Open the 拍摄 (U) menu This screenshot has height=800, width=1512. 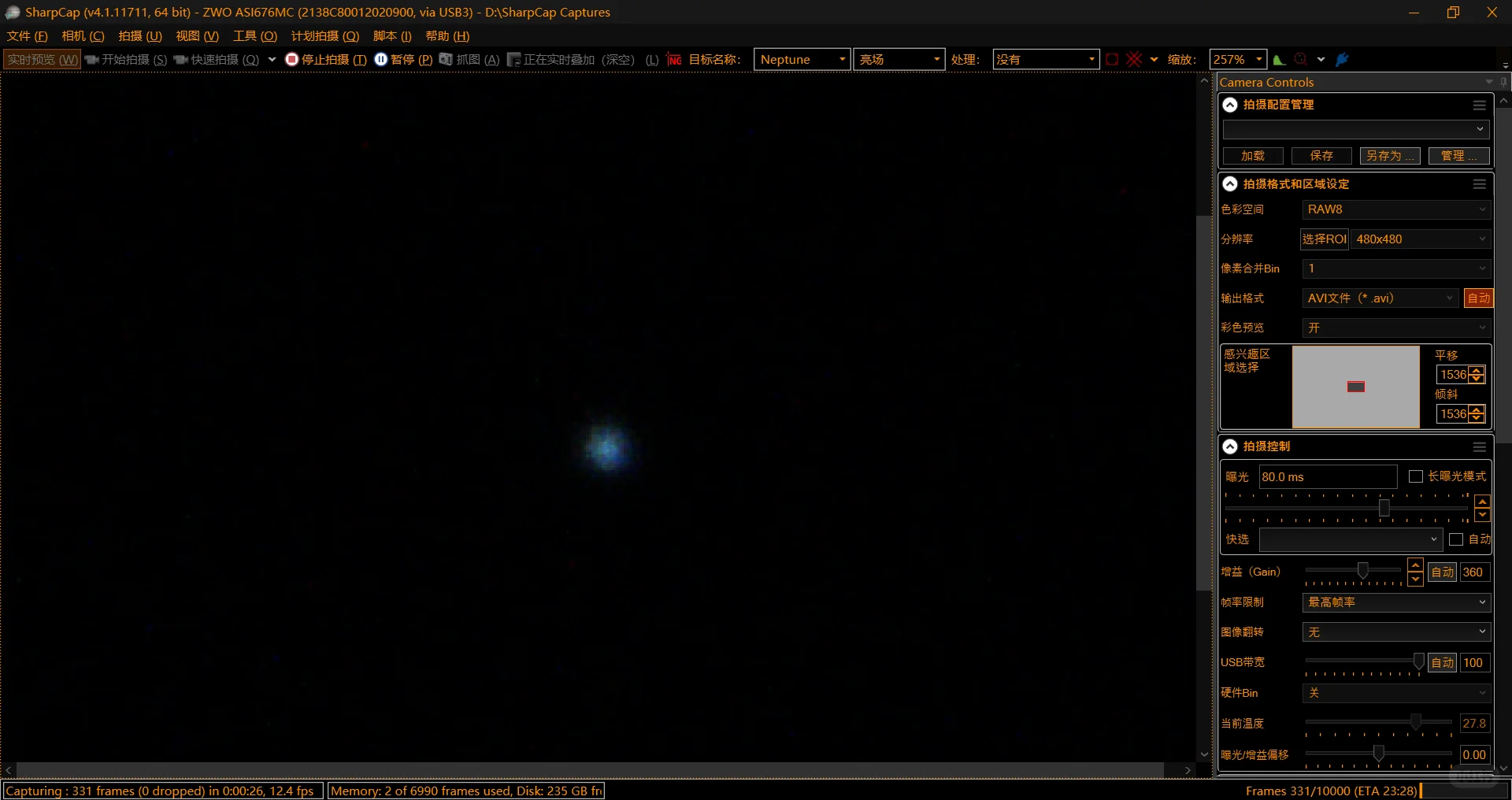140,36
